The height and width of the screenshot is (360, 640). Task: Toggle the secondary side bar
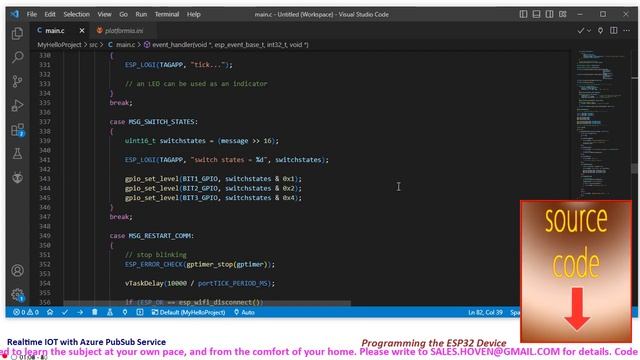549,14
